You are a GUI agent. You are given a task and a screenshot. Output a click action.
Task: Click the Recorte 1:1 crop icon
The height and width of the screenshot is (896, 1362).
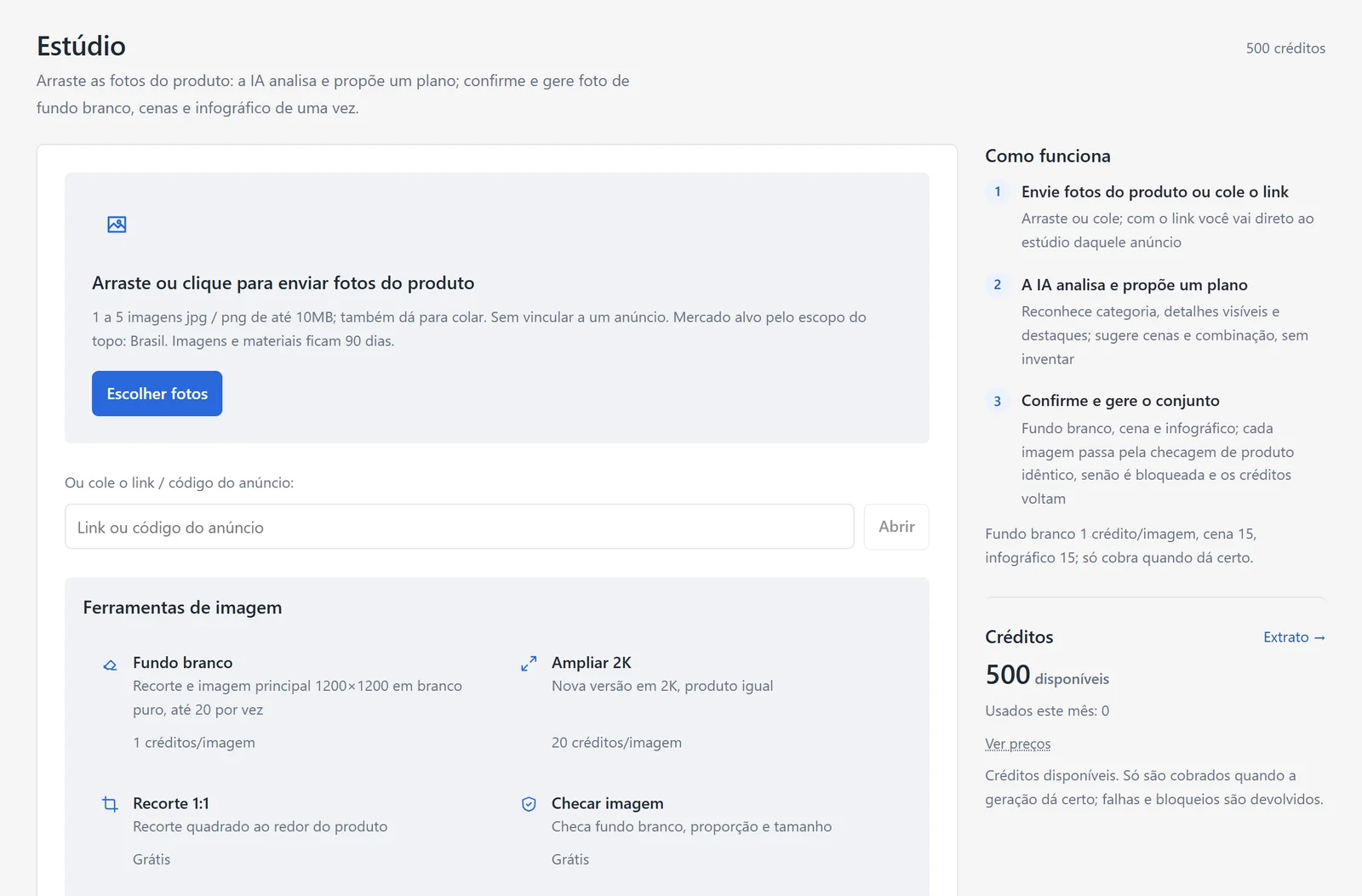[x=110, y=804]
